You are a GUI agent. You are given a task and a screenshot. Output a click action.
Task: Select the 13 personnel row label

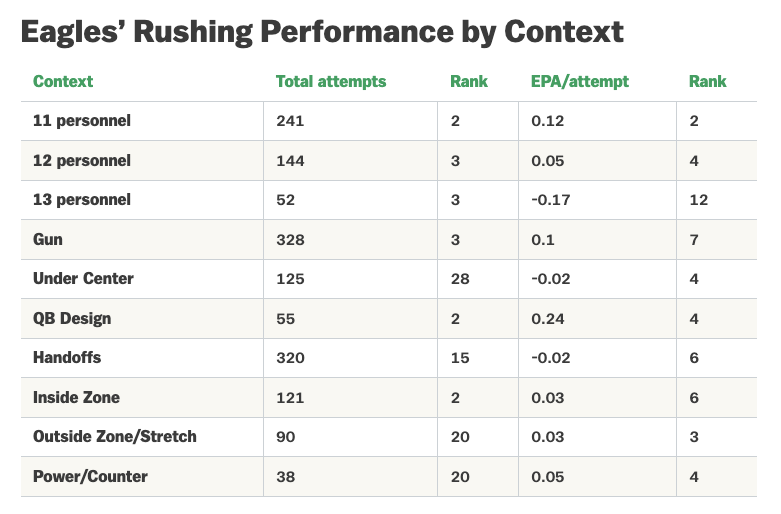(82, 200)
